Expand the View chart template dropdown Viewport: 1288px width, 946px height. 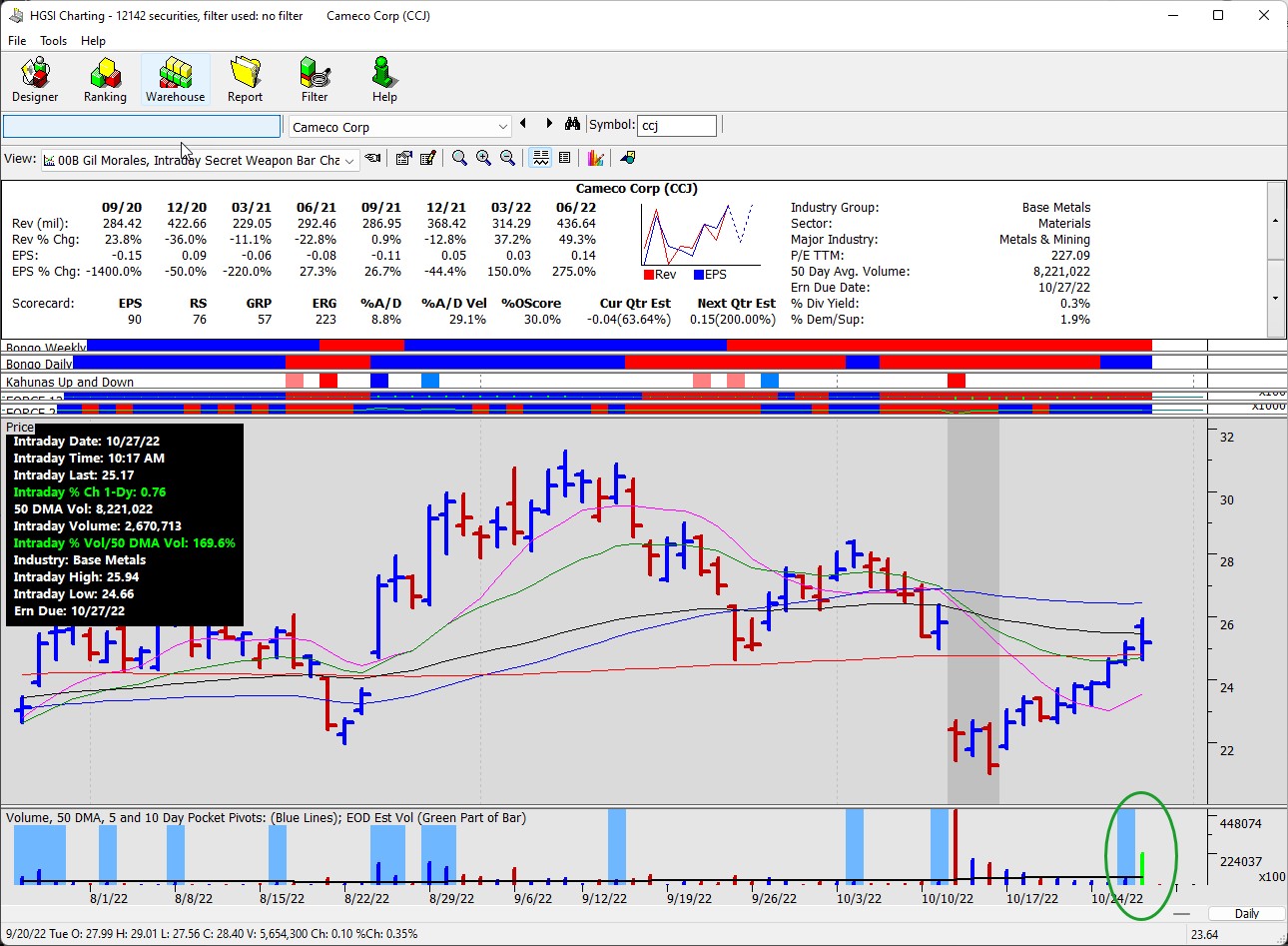pyautogui.click(x=349, y=160)
